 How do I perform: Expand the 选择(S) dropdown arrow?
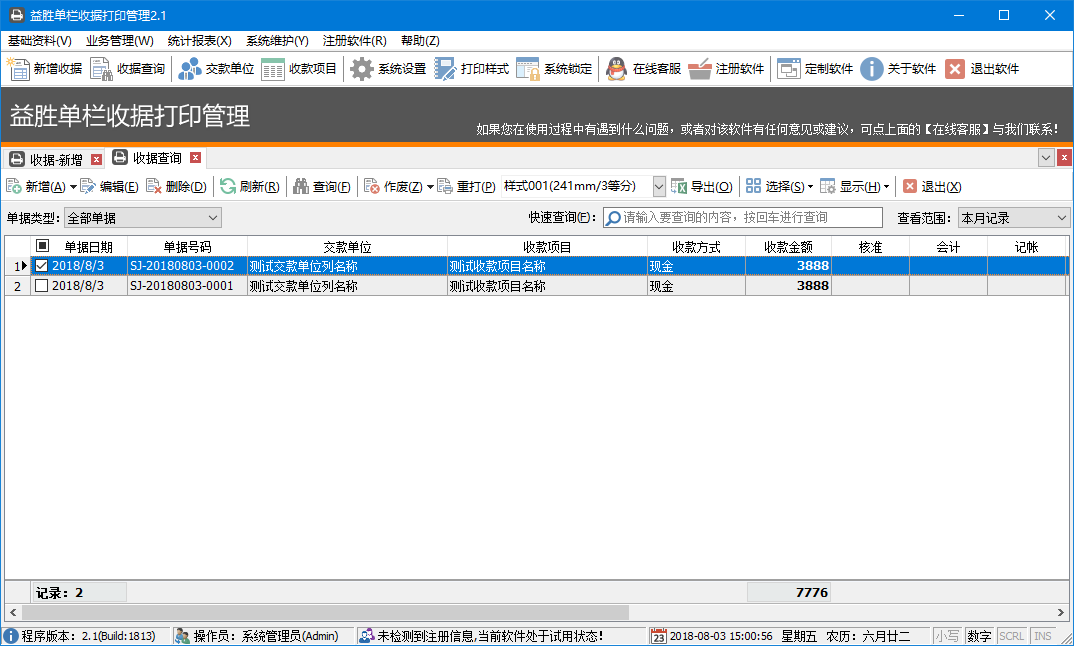tap(810, 187)
